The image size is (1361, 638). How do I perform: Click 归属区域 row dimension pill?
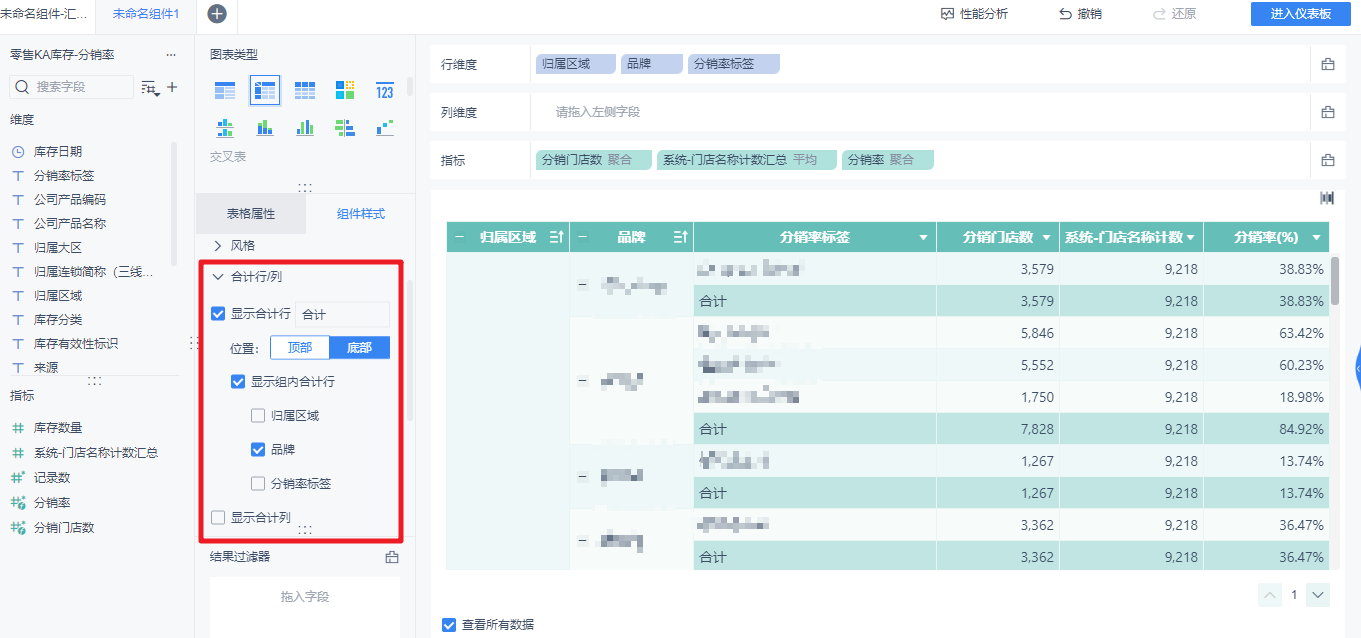click(x=576, y=64)
